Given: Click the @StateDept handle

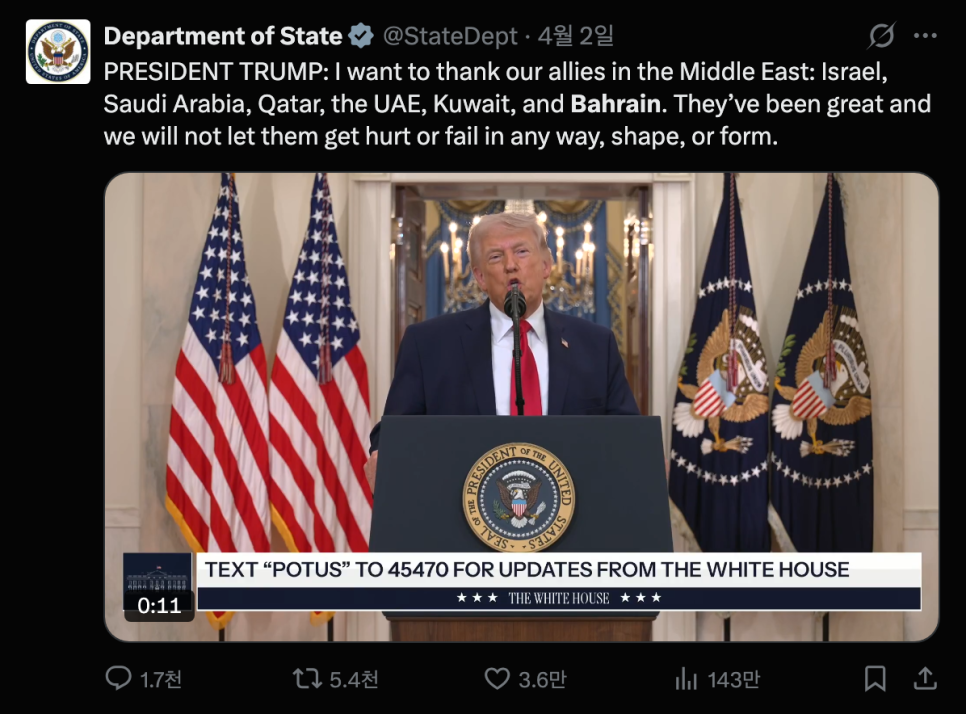Looking at the screenshot, I should 450,37.
